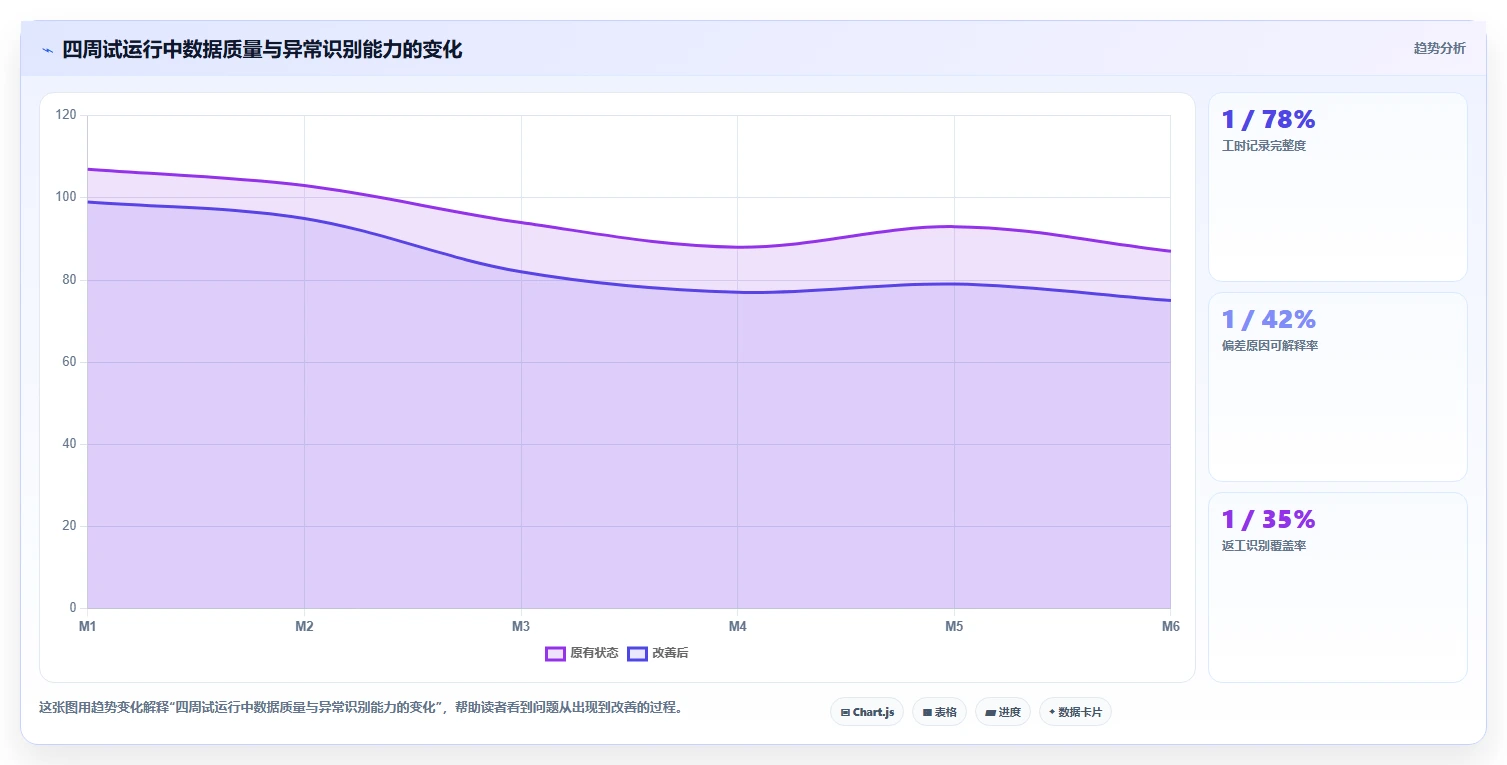The image size is (1507, 765).
Task: Click the 趋势分析 label
Action: pyautogui.click(x=1439, y=48)
